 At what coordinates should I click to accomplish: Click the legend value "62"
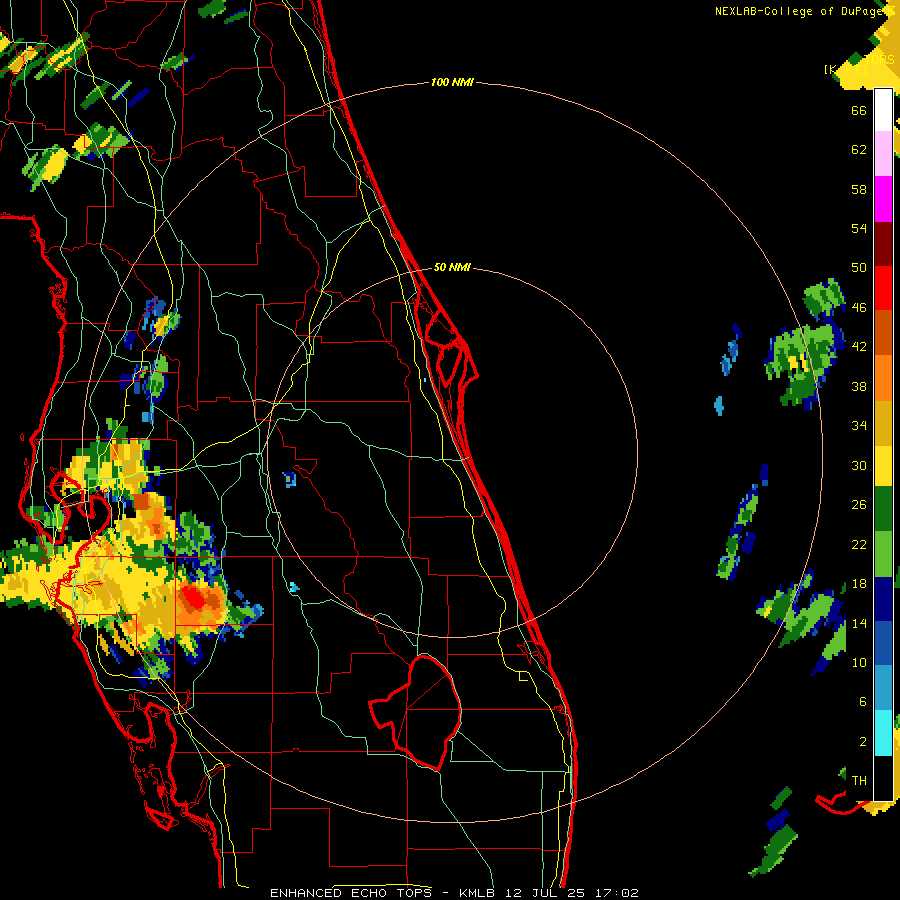[859, 150]
